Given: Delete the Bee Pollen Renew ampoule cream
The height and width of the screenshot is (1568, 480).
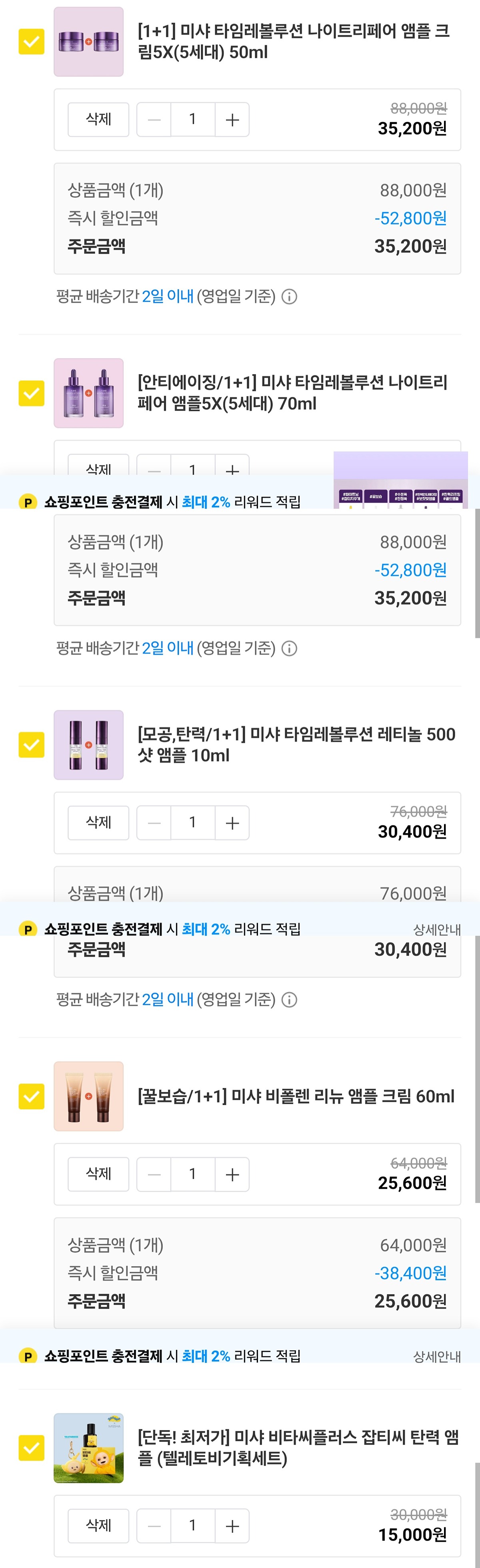Looking at the screenshot, I should pos(98,1174).
